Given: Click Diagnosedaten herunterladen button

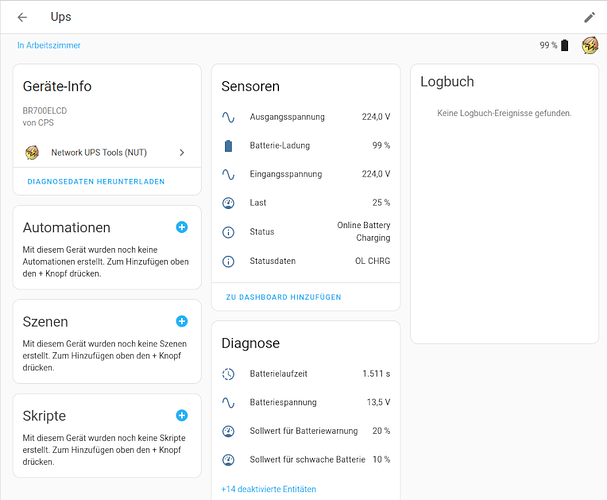Looking at the screenshot, I should [96, 181].
